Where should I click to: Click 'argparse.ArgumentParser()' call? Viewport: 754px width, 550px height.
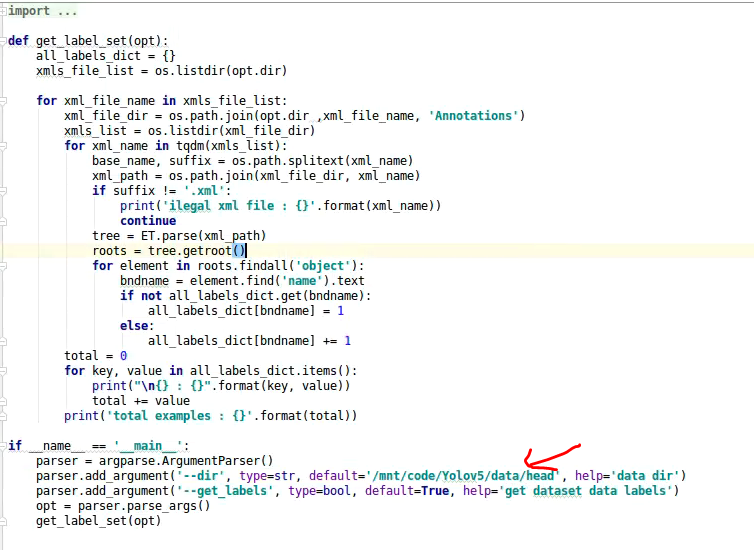point(186,461)
